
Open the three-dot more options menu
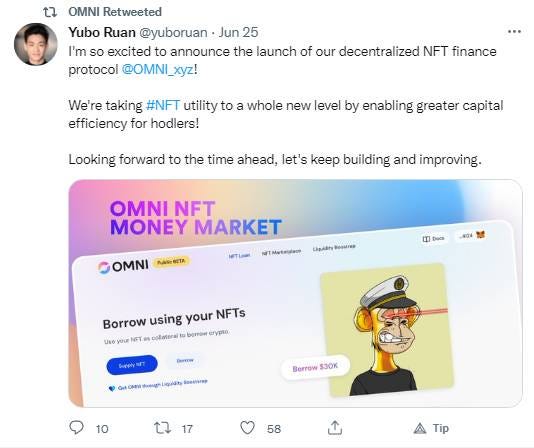coord(514,32)
